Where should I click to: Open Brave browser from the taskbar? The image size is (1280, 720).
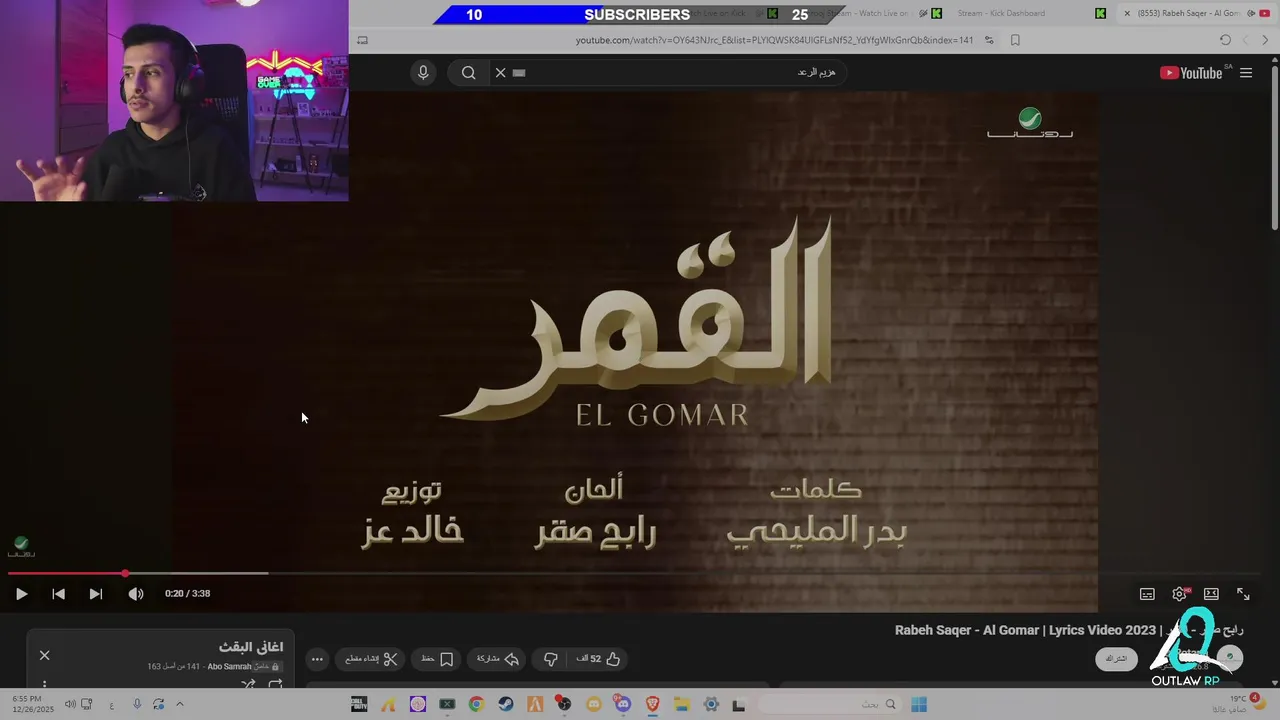tap(652, 705)
